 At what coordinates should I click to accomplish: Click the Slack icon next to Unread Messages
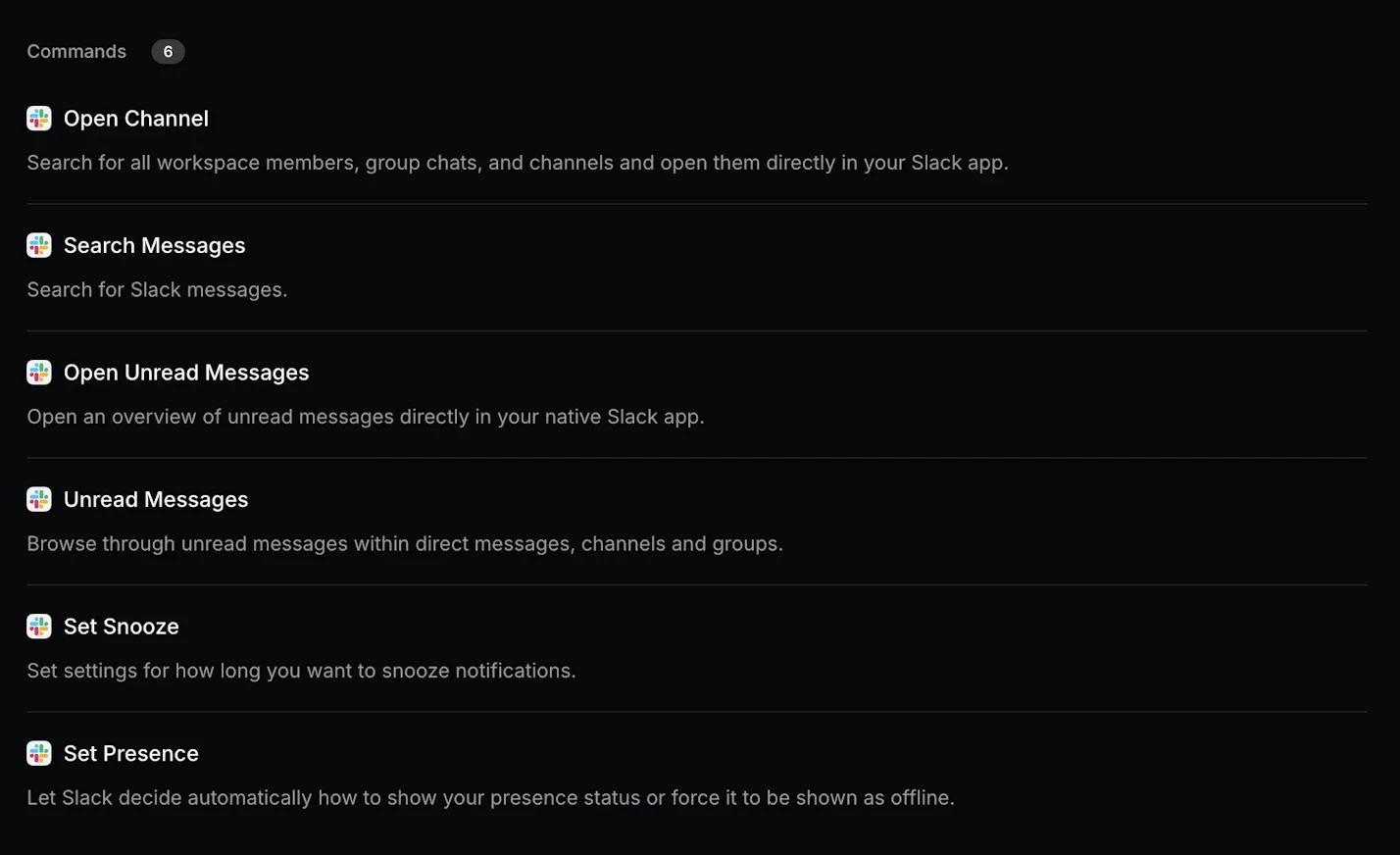(39, 499)
